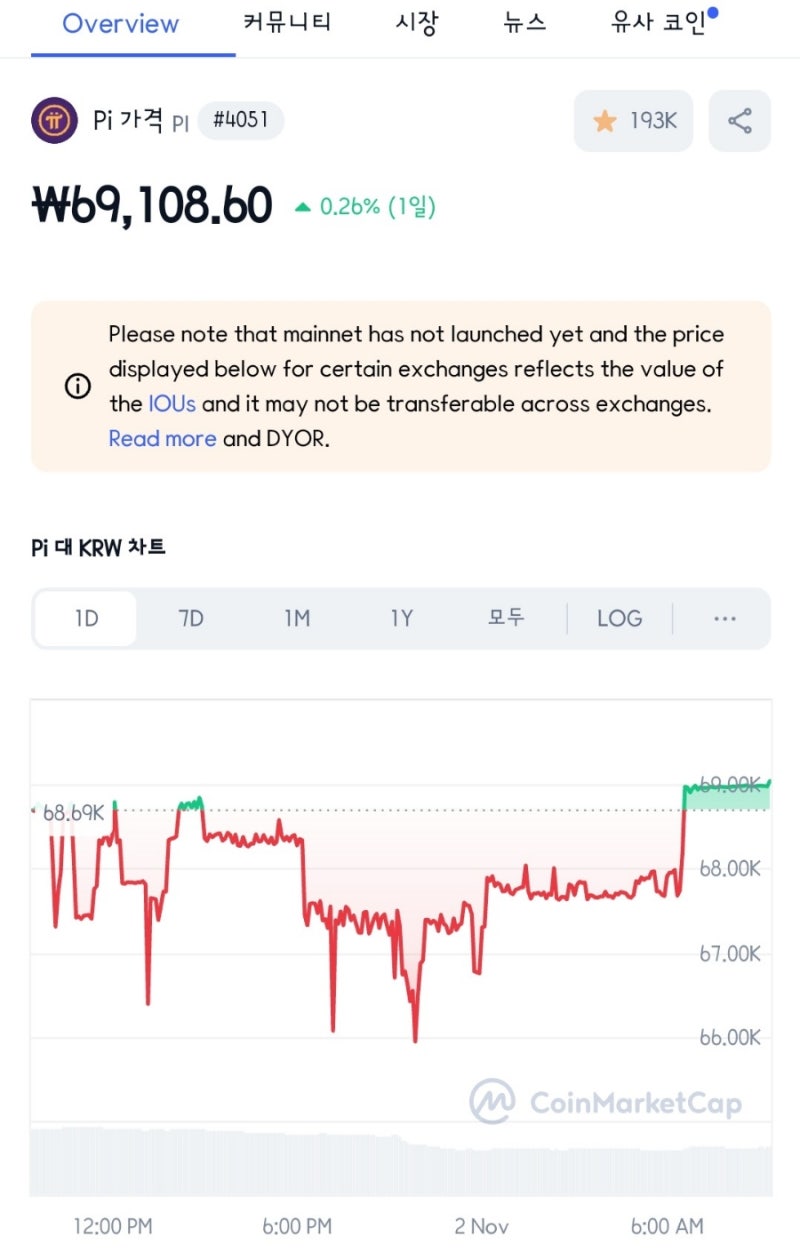Screen dimensions: 800x1253
Task: Click the share icon button
Action: tap(740, 121)
